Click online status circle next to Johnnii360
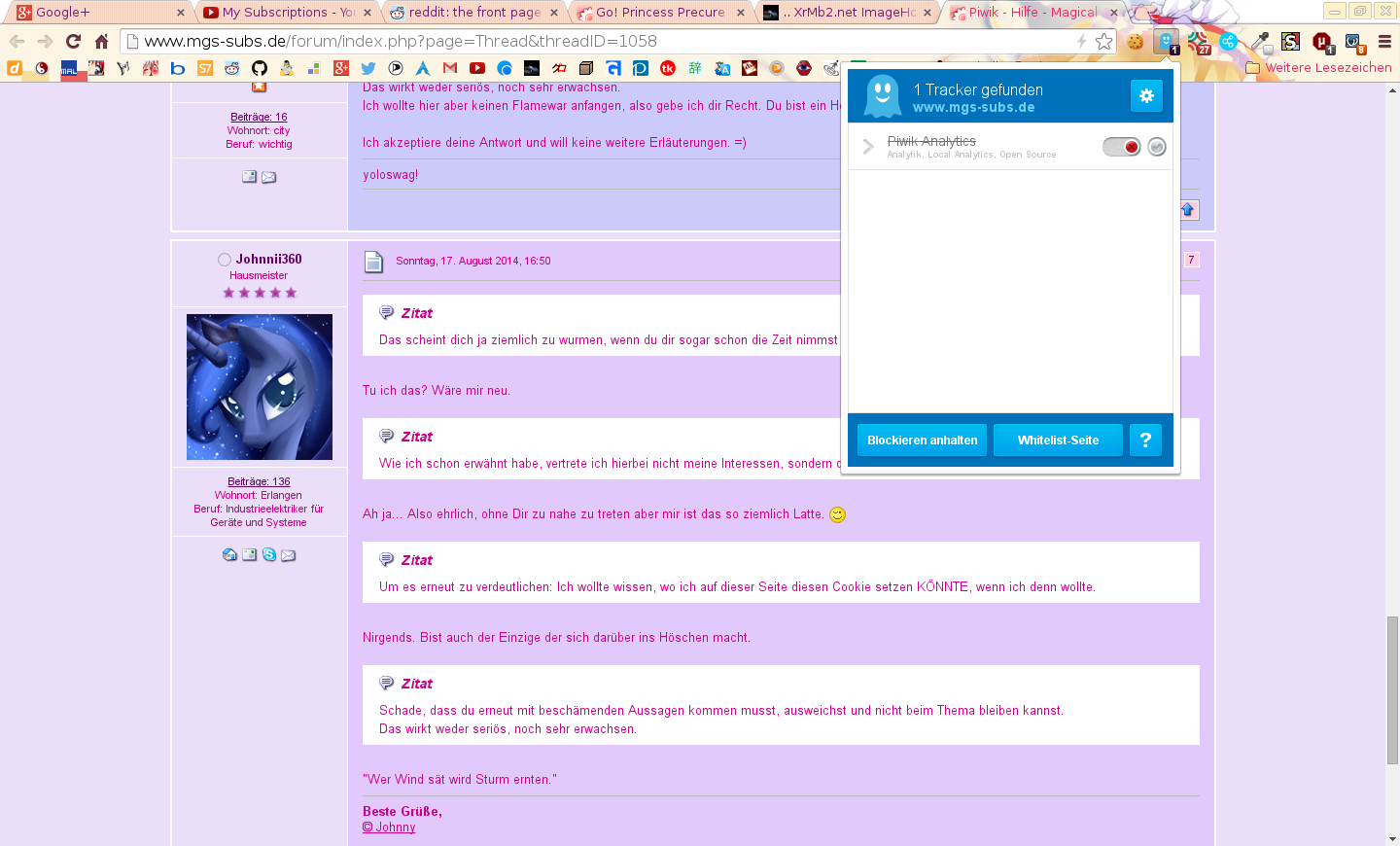 pos(225,260)
